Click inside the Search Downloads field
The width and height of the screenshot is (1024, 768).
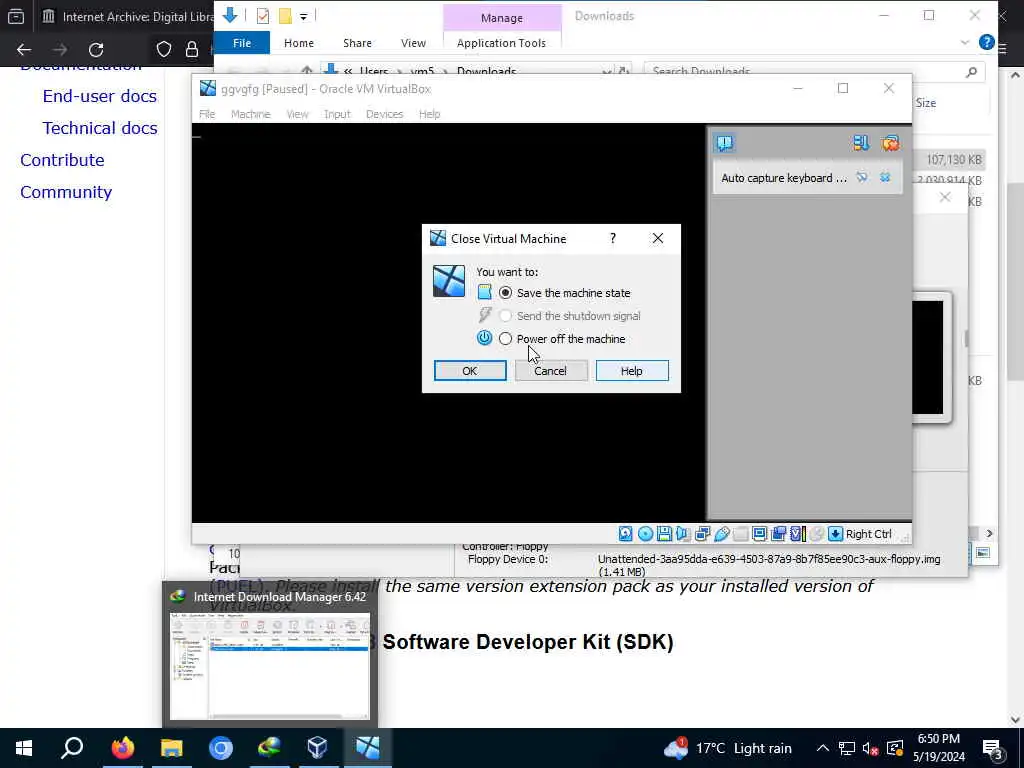[x=814, y=71]
